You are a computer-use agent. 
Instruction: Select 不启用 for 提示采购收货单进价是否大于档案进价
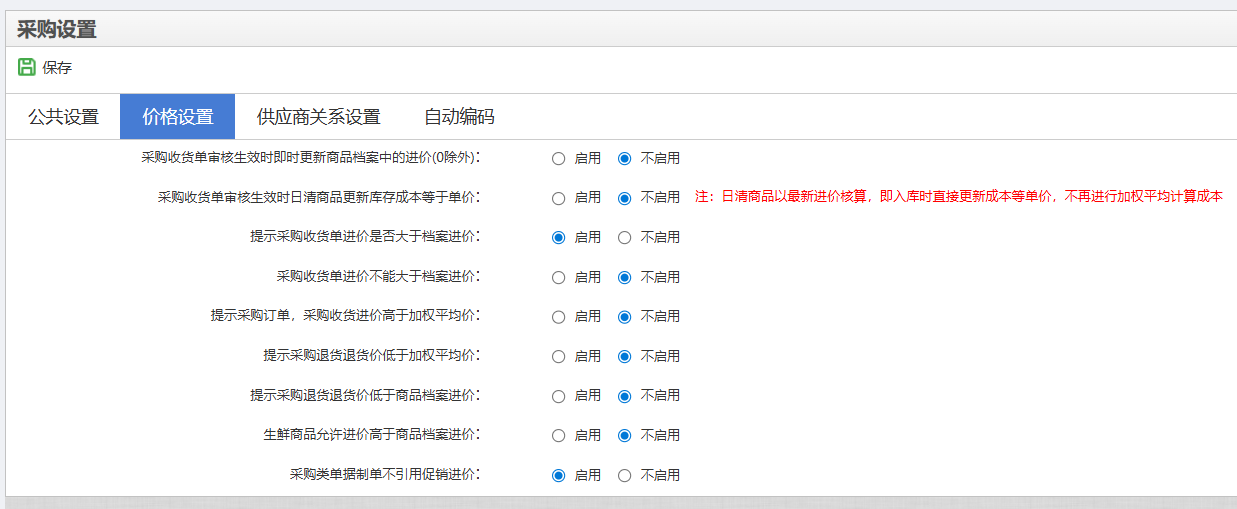coord(625,238)
